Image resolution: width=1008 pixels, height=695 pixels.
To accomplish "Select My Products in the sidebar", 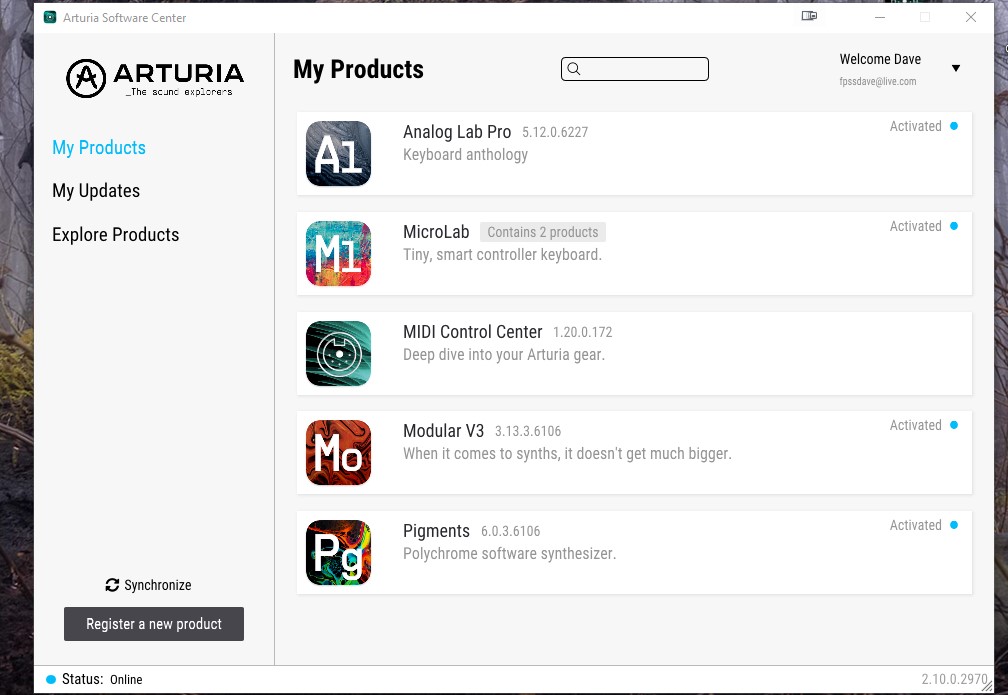I will click(99, 148).
